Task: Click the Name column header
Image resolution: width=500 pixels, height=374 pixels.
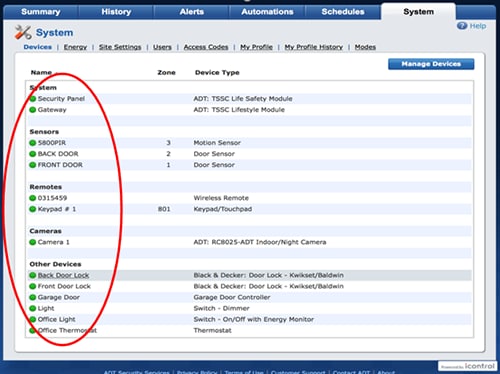Action: click(x=41, y=72)
